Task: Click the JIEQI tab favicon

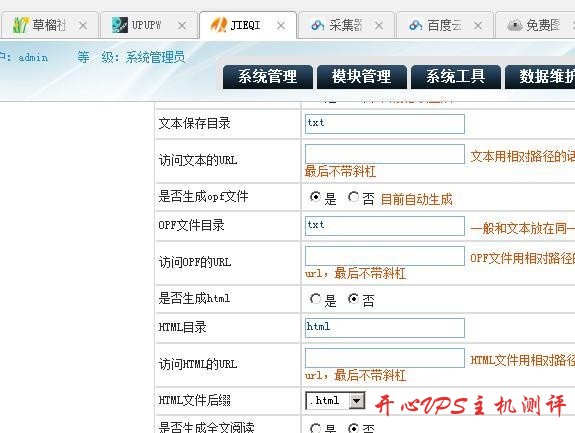Action: point(219,25)
